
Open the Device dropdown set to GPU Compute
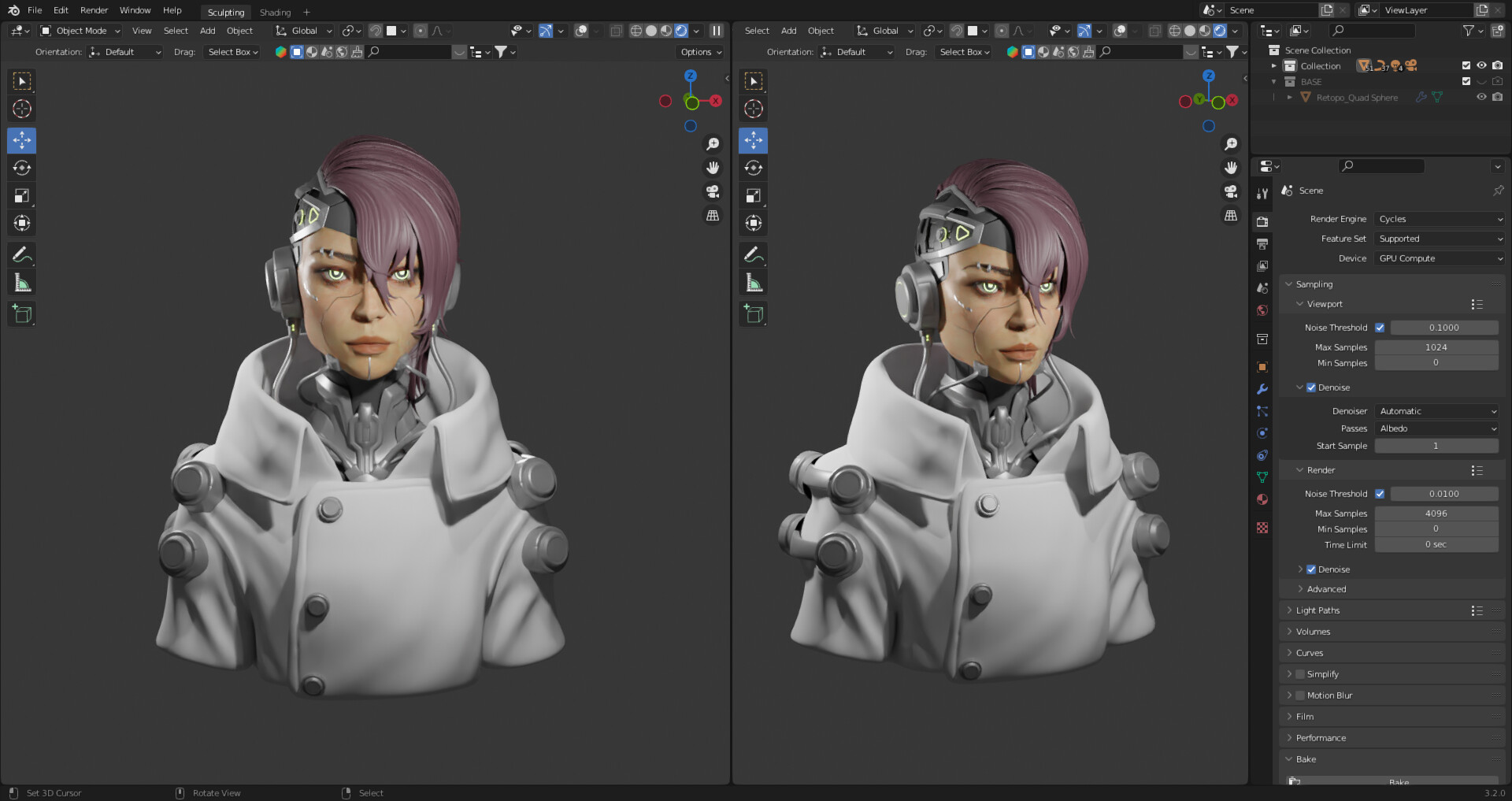1439,258
